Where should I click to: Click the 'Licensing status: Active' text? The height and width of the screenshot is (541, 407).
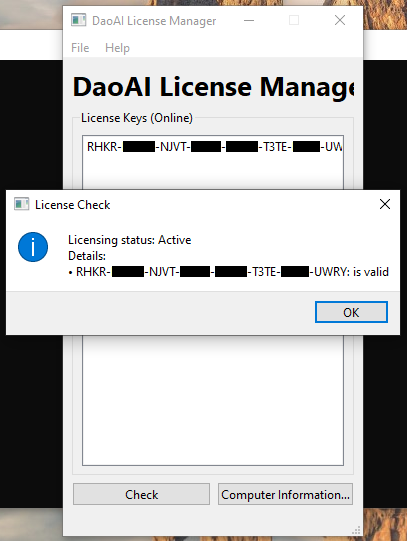(129, 240)
